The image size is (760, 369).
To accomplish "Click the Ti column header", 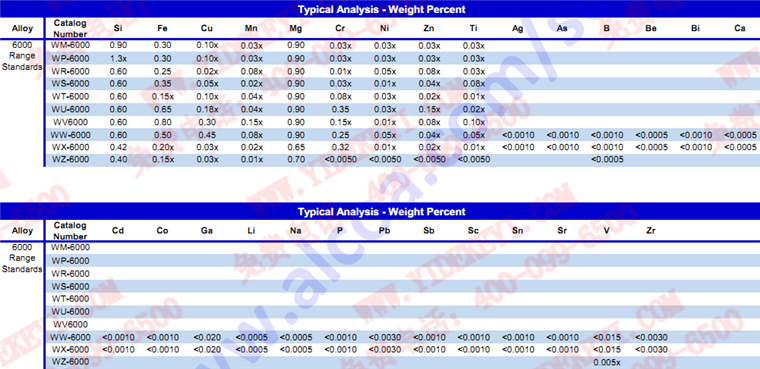I will (473, 29).
